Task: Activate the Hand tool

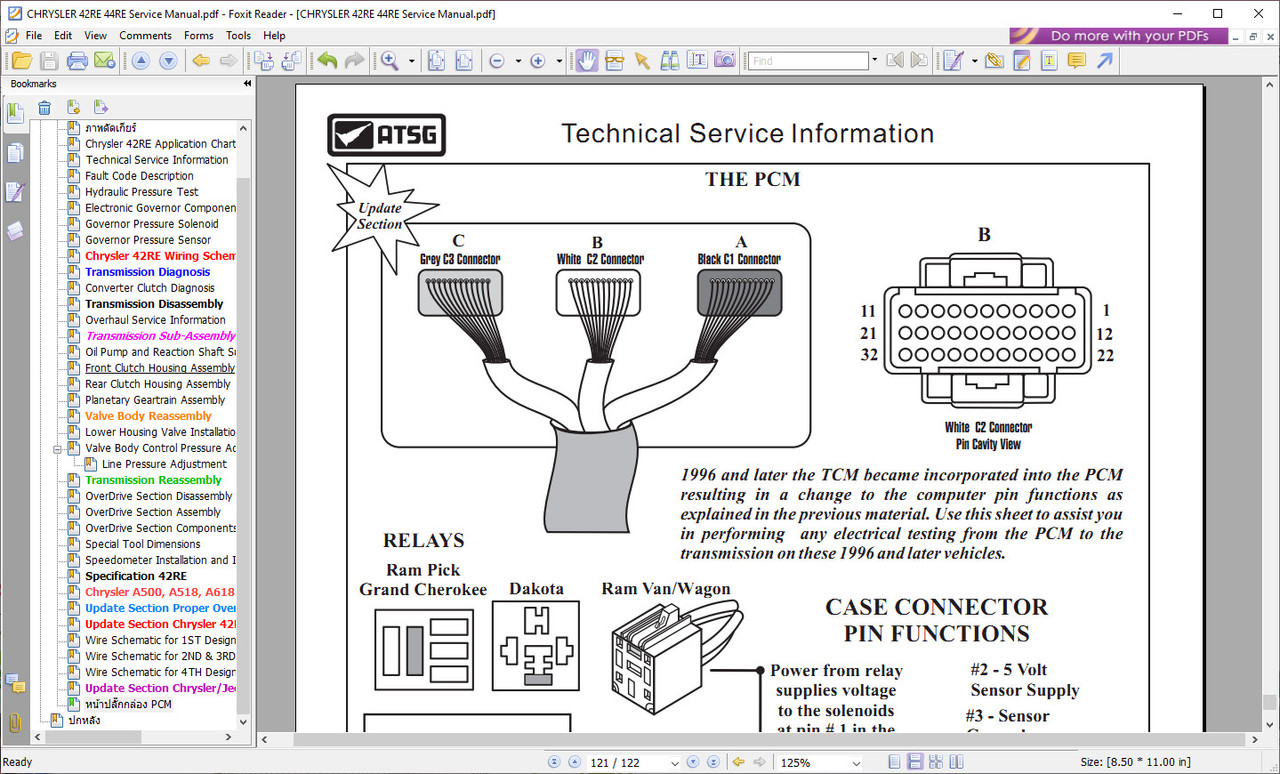Action: [586, 61]
